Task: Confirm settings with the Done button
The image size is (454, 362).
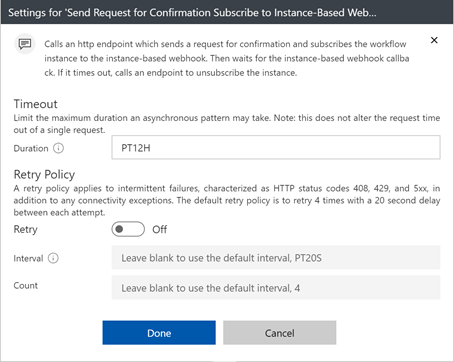Action: tap(159, 333)
